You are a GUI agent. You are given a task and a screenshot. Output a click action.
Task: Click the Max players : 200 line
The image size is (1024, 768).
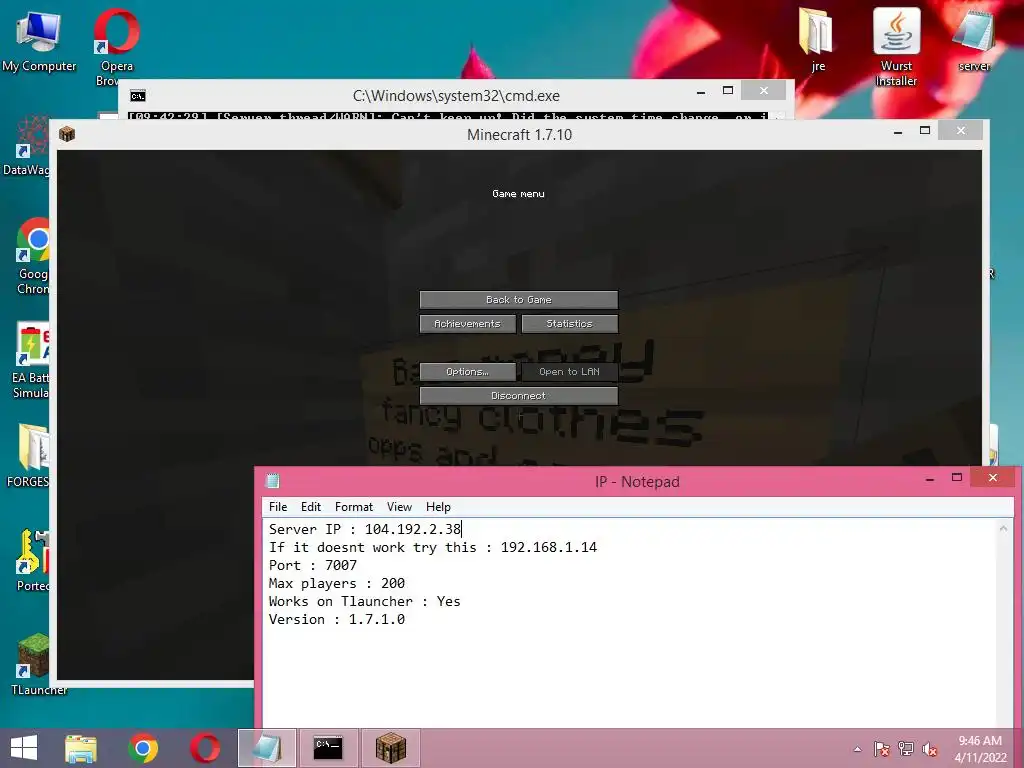coord(337,583)
